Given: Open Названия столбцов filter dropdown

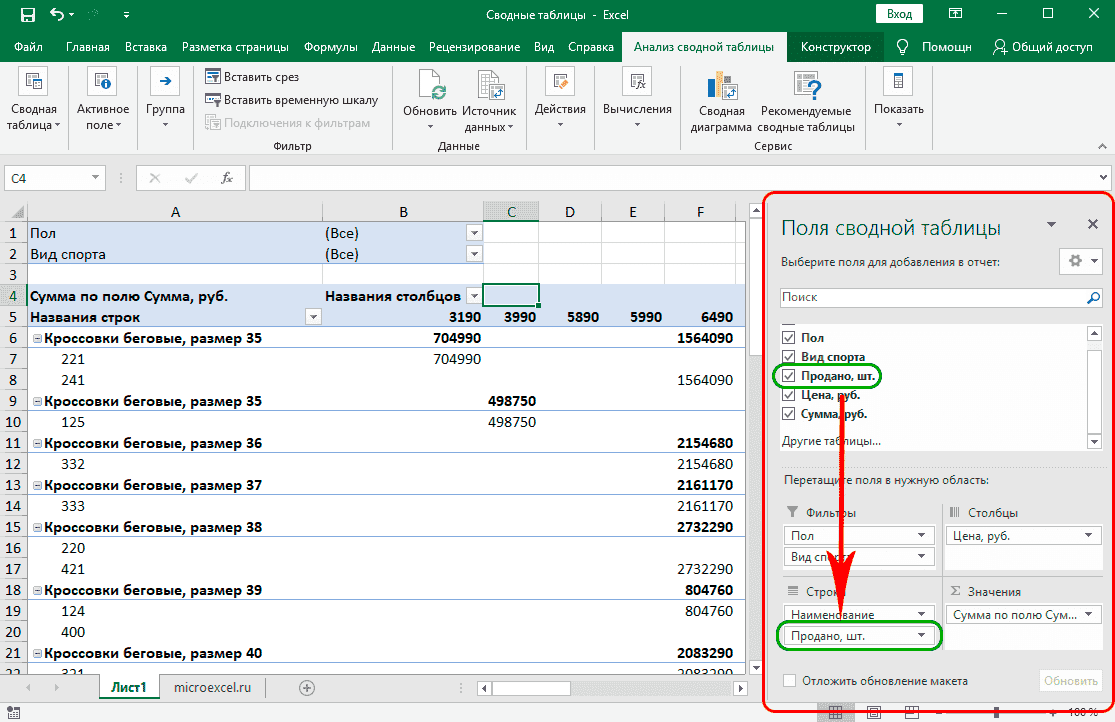Looking at the screenshot, I should click(x=472, y=296).
